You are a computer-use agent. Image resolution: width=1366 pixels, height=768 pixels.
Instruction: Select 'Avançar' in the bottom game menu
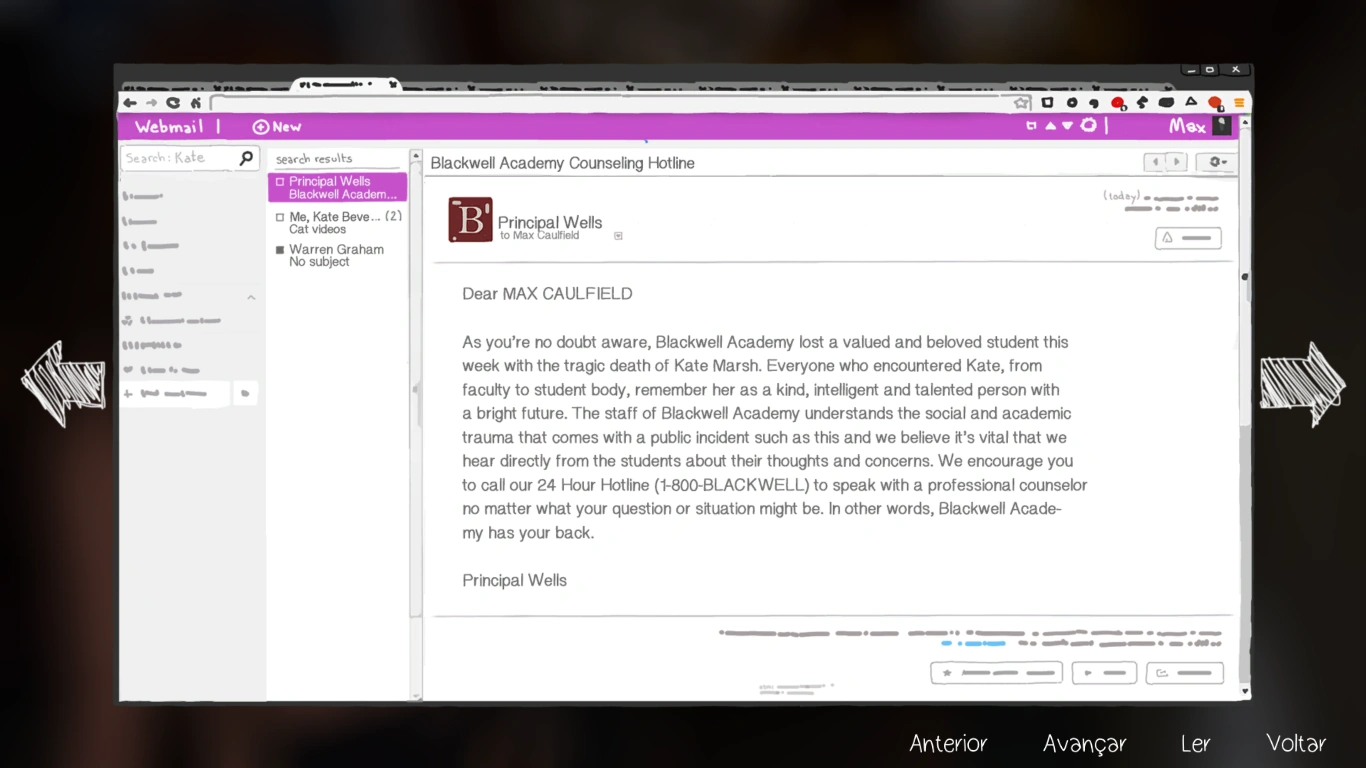tap(1084, 744)
